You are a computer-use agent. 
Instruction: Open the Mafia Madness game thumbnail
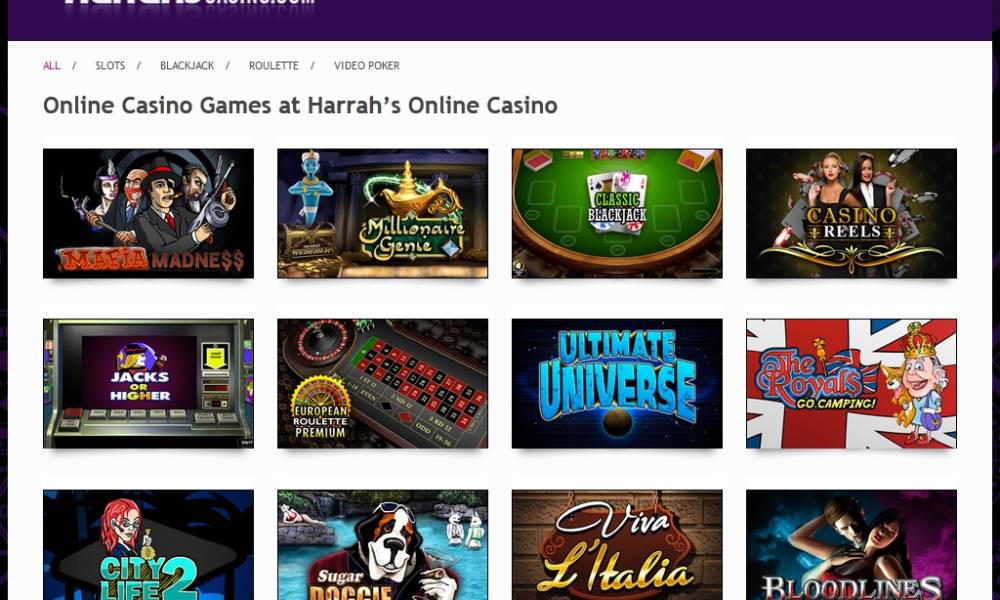[149, 214]
